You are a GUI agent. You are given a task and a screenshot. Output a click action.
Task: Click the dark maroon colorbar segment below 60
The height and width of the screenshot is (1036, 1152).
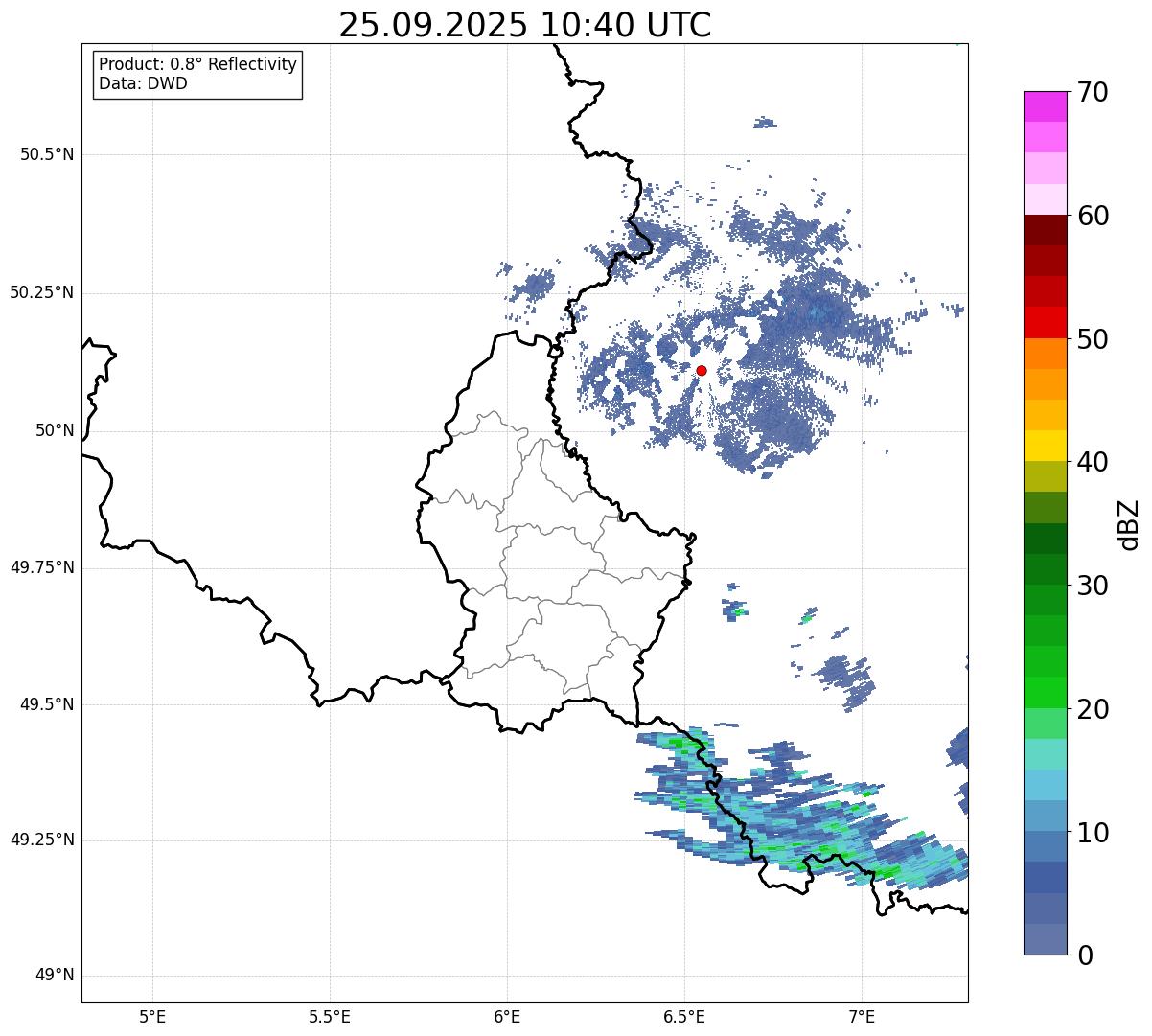1045,230
